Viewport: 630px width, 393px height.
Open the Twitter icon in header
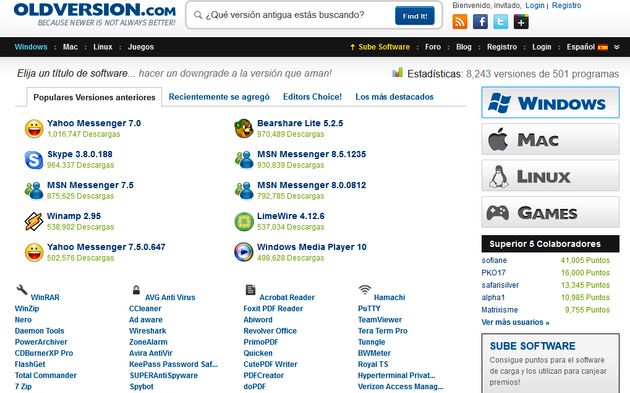pos(501,22)
